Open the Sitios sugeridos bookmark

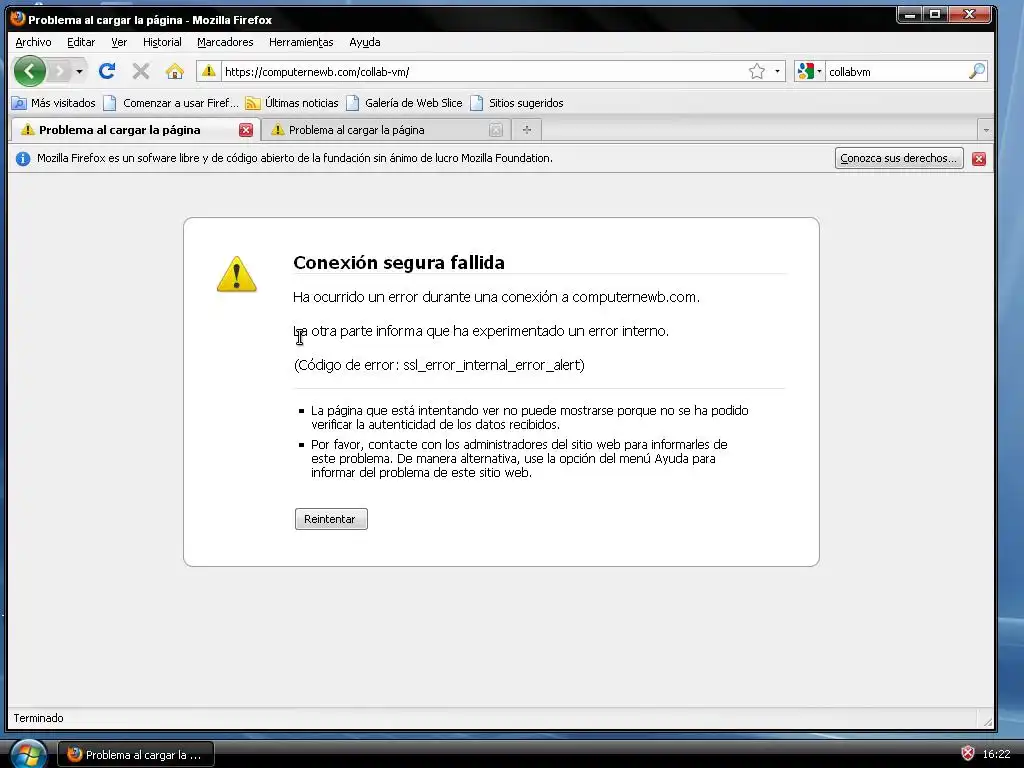517,103
